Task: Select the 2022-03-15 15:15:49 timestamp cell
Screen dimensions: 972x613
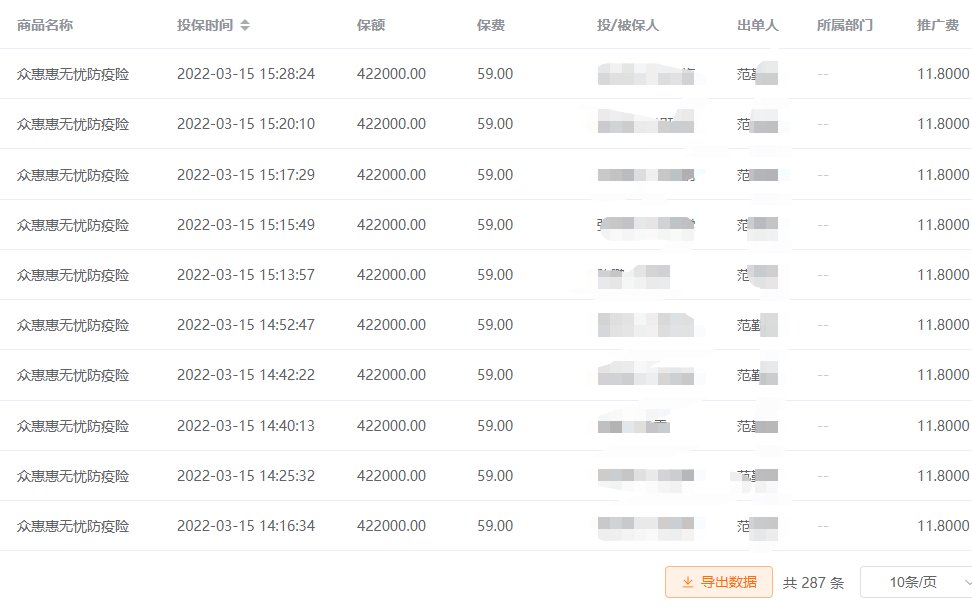Action: click(246, 225)
